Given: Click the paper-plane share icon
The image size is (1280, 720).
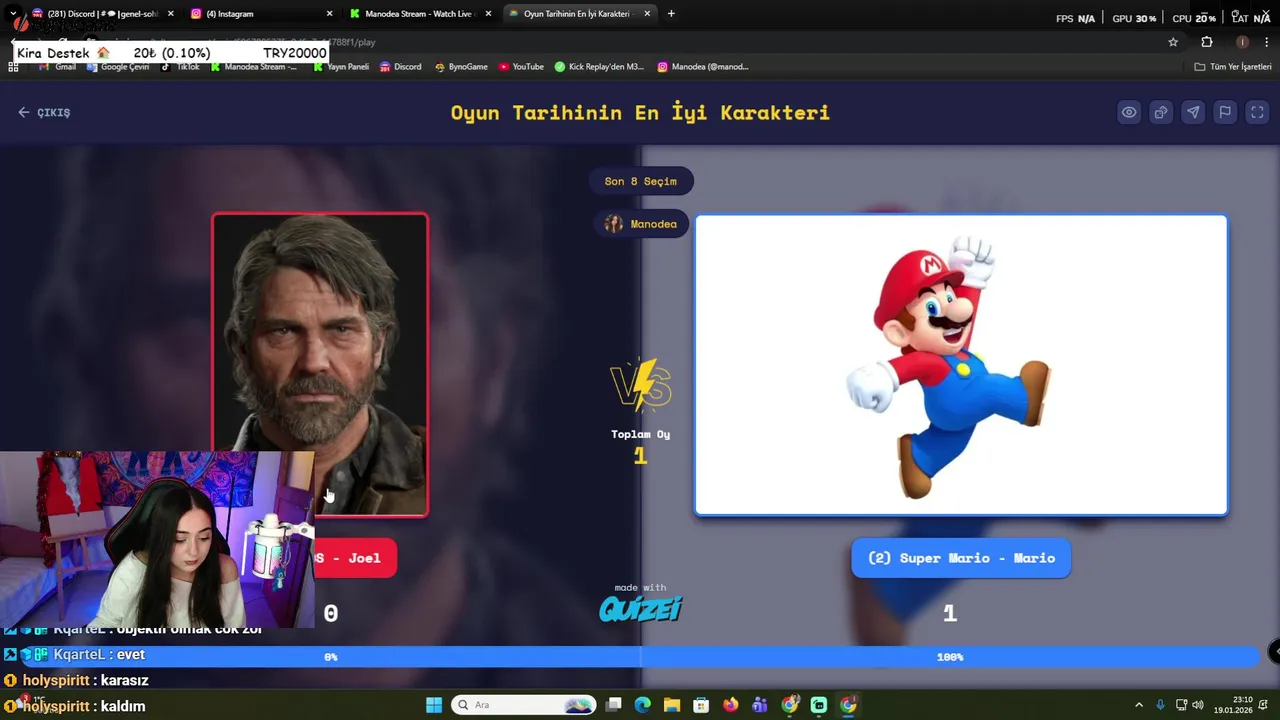Looking at the screenshot, I should click(1193, 112).
